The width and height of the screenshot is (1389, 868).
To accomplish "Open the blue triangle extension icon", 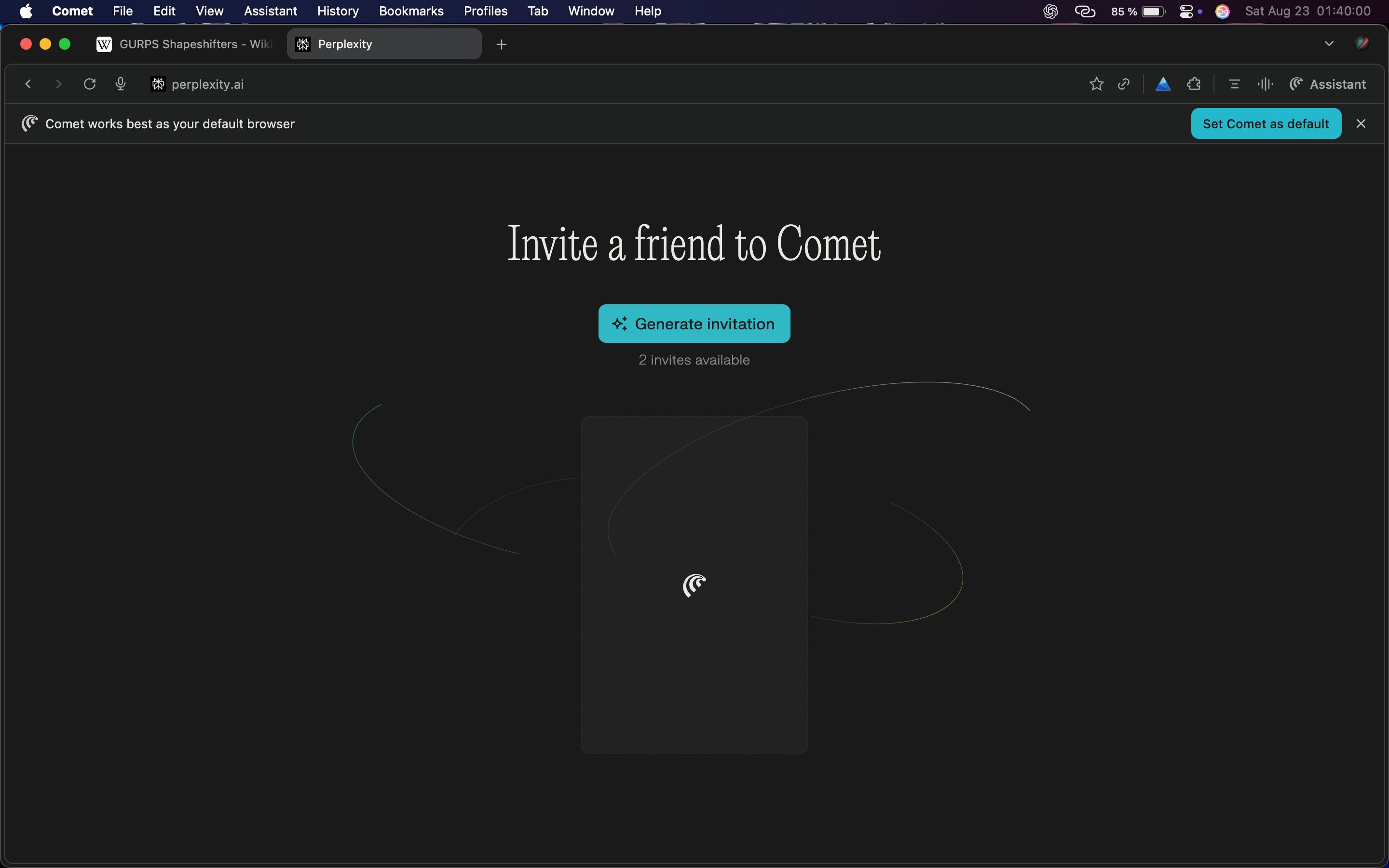I will point(1163,84).
